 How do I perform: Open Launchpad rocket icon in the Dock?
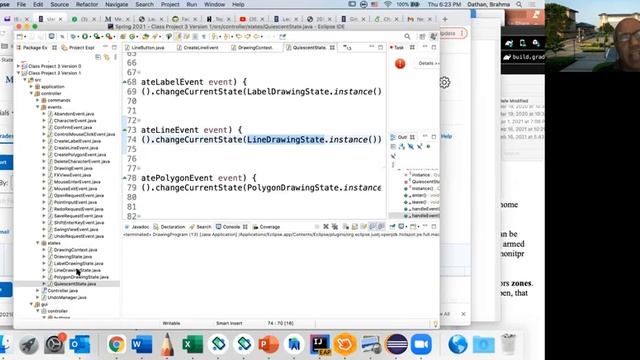point(29,344)
